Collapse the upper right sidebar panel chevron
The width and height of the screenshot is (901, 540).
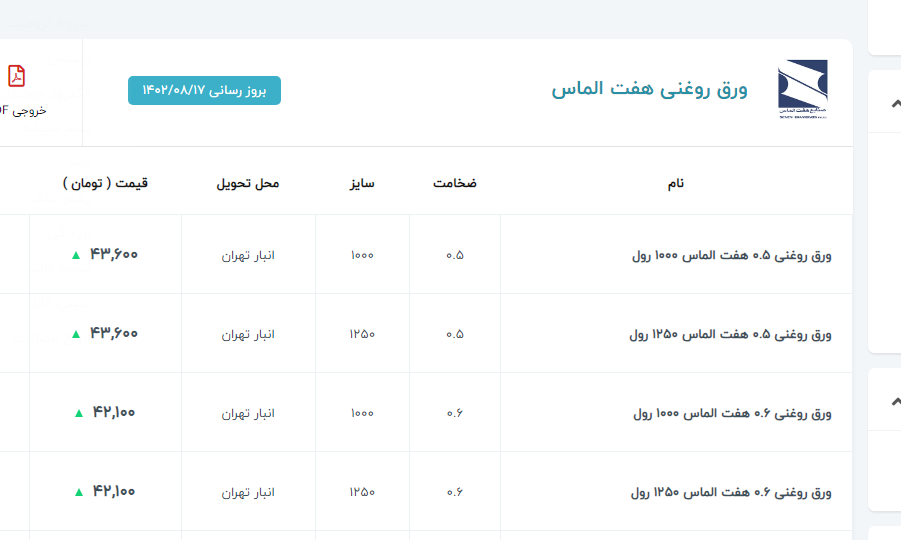point(895,102)
